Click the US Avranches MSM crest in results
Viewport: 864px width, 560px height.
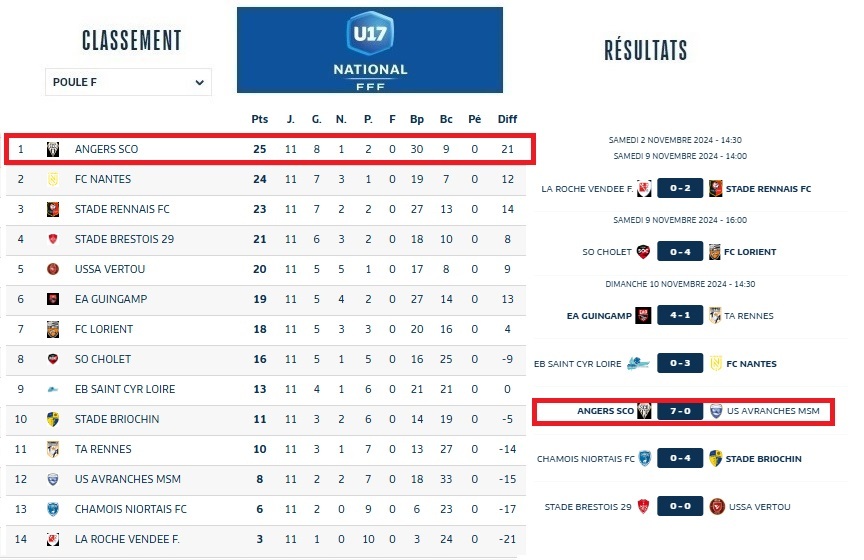pyautogui.click(x=715, y=411)
